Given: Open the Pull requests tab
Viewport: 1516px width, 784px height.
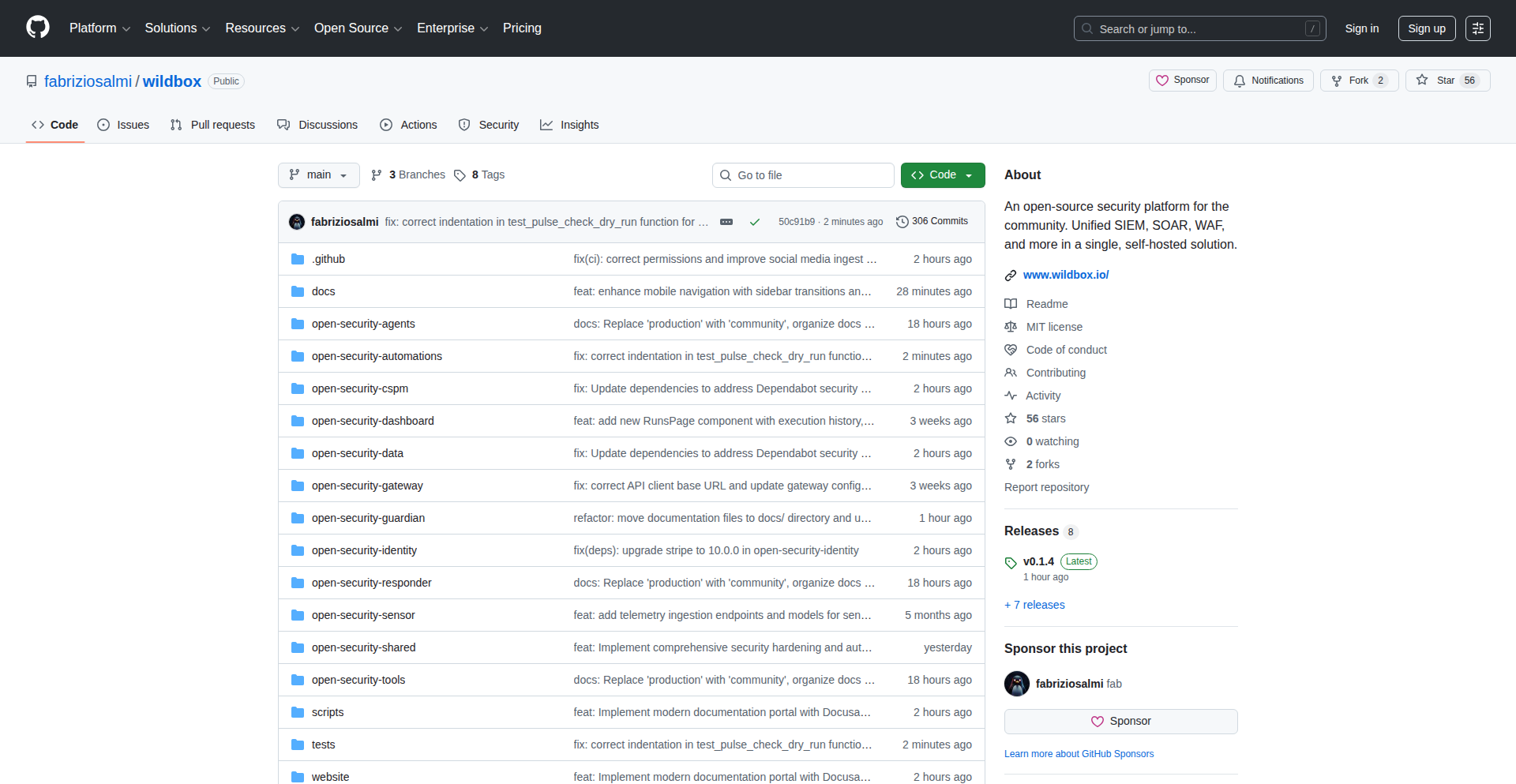Looking at the screenshot, I should (212, 125).
